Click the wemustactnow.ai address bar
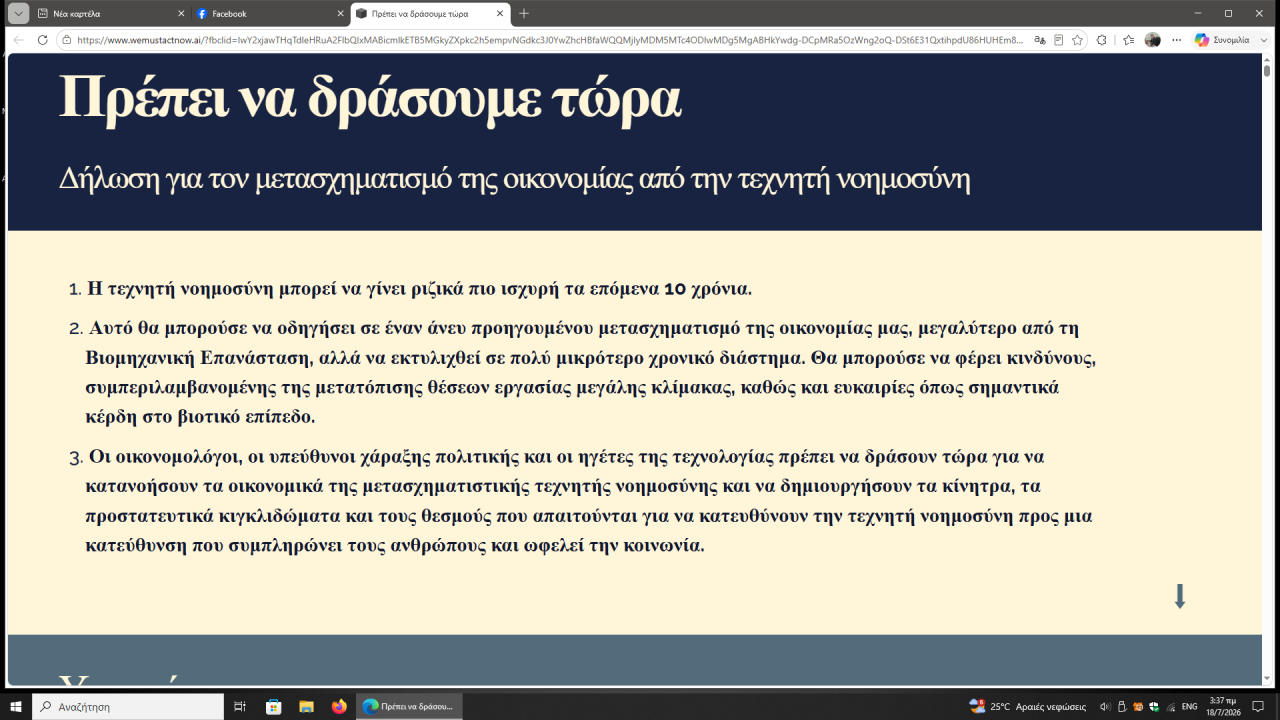The height and width of the screenshot is (720, 1280). tap(550, 40)
